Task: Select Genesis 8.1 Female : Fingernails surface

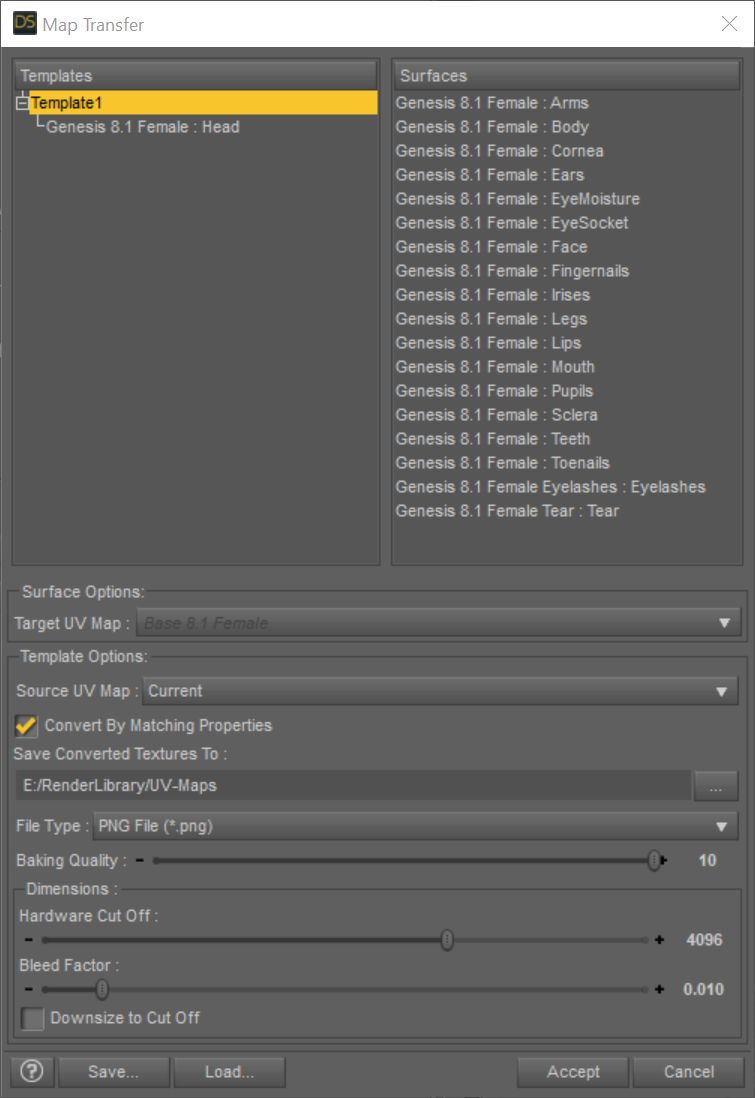Action: click(x=512, y=271)
